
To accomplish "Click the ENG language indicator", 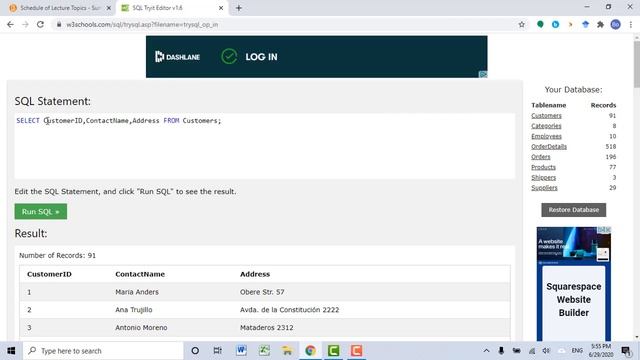I will (577, 351).
